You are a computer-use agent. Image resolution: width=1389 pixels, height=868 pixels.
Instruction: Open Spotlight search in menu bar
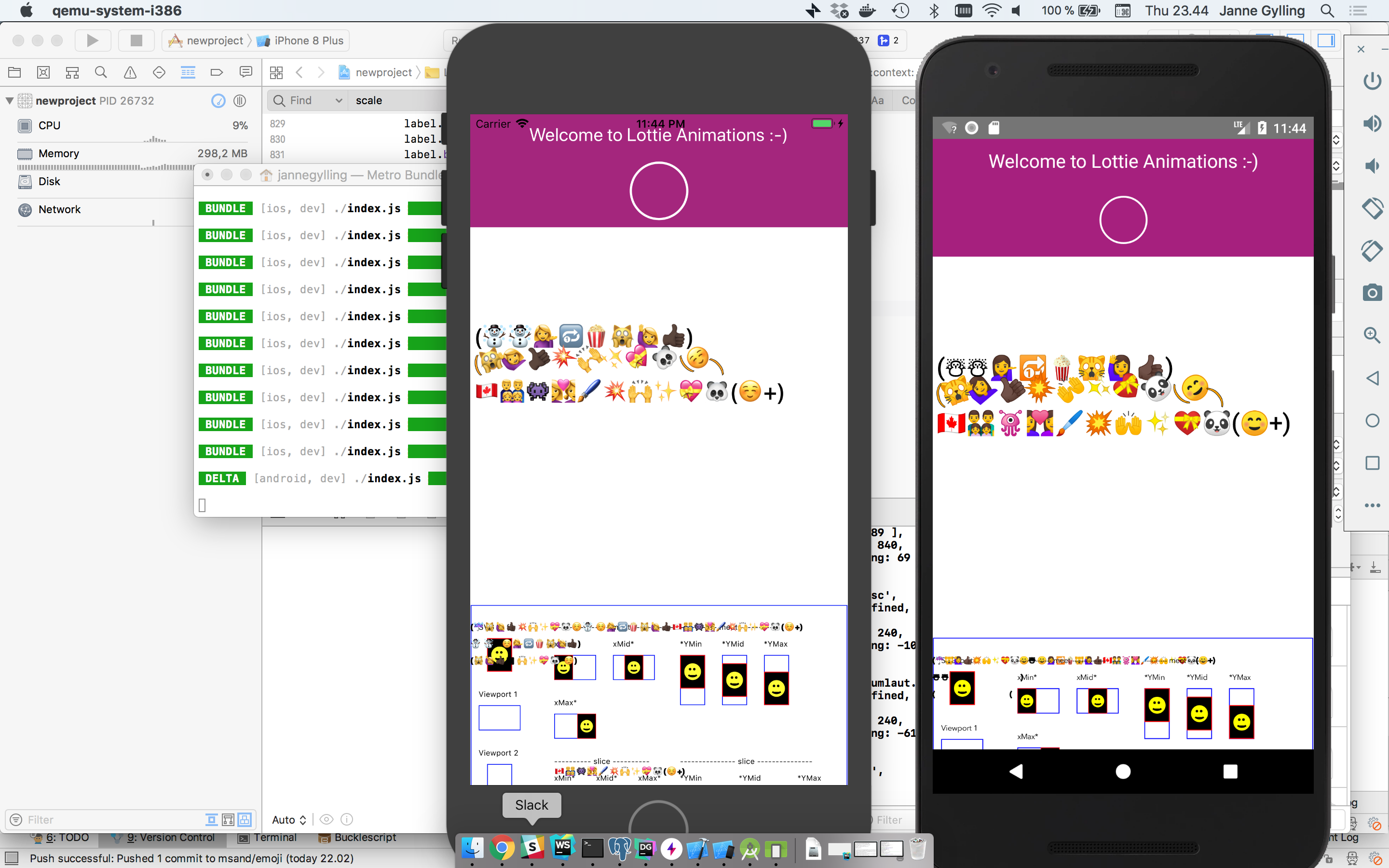pos(1327,10)
